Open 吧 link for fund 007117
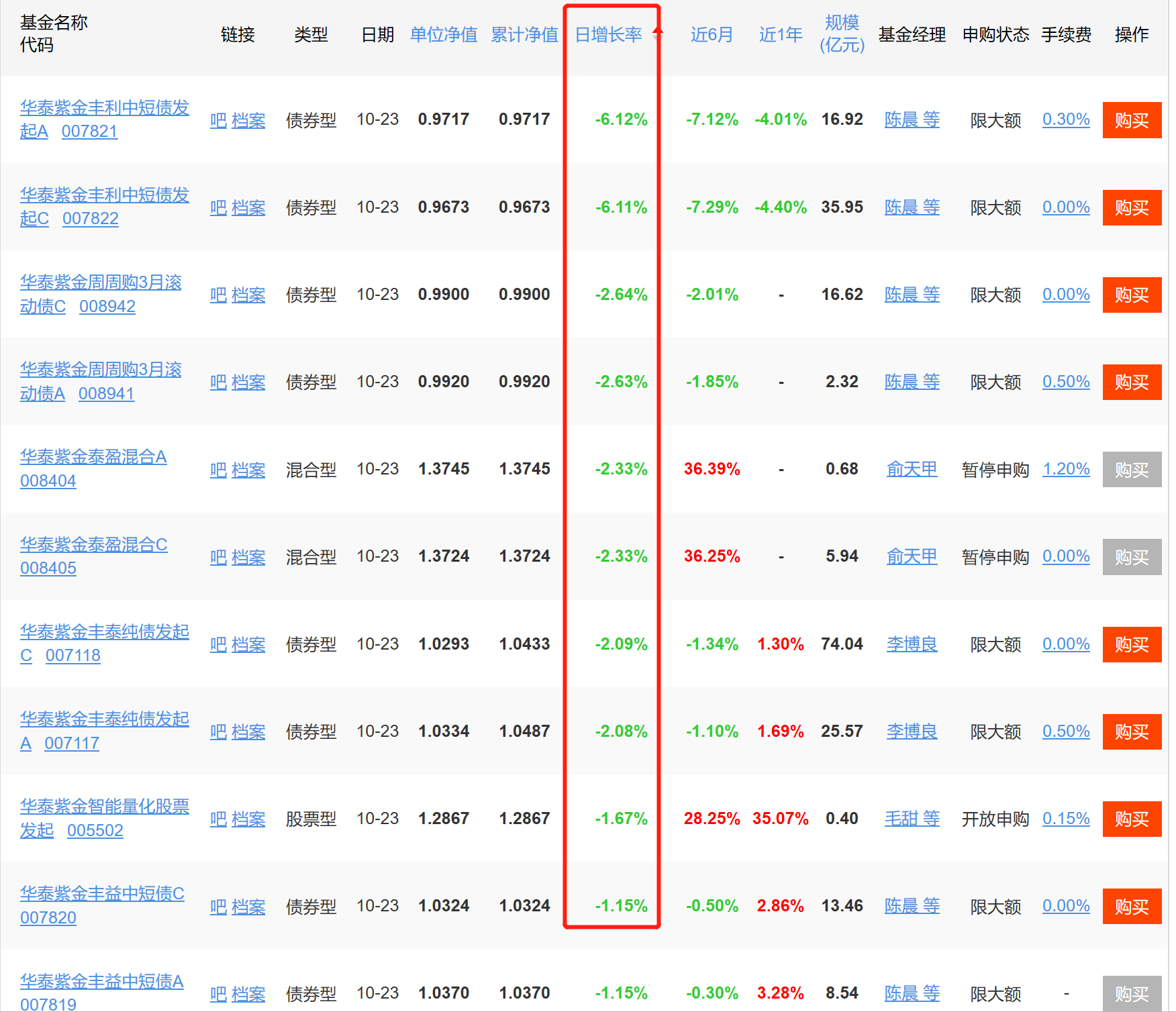1176x1012 pixels. [x=218, y=731]
